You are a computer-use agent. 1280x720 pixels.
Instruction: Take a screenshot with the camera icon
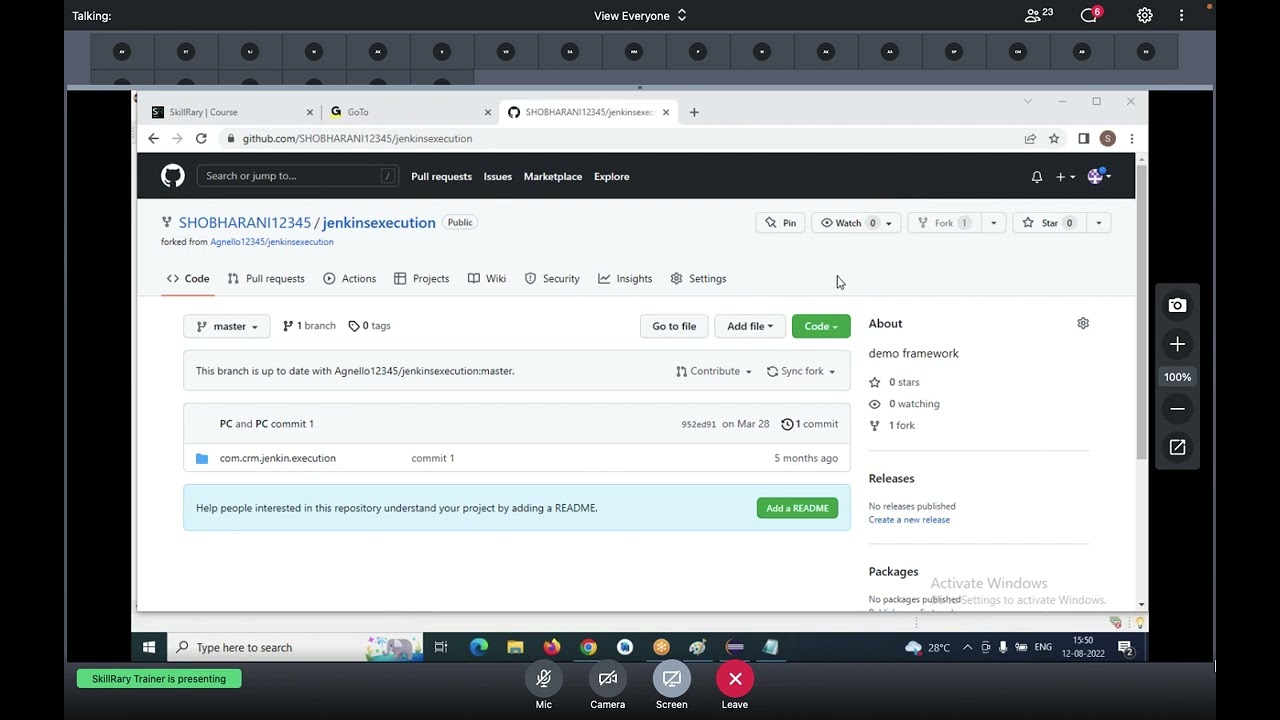pos(1177,305)
